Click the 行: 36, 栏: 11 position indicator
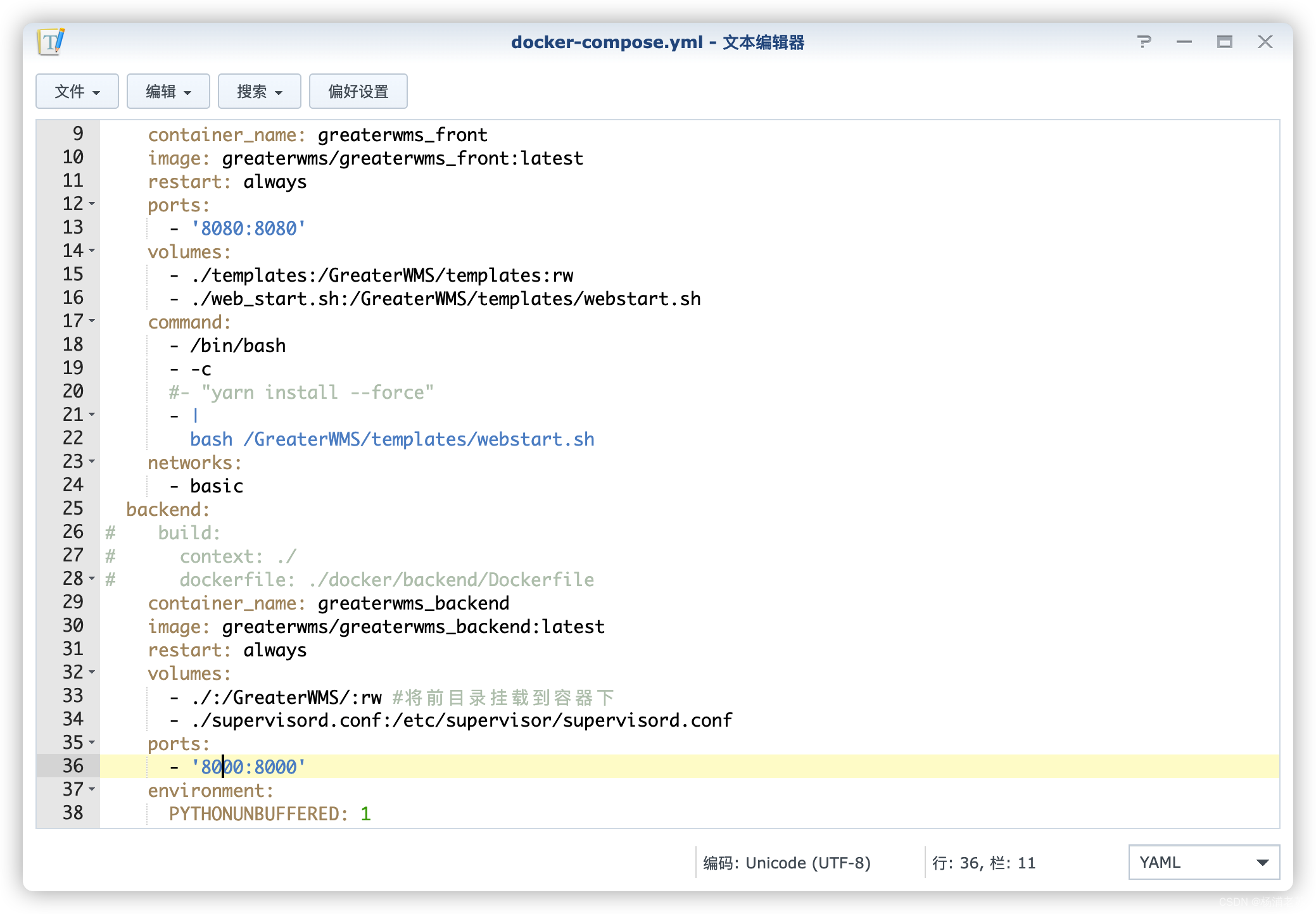This screenshot has width=1316, height=914. [x=984, y=863]
